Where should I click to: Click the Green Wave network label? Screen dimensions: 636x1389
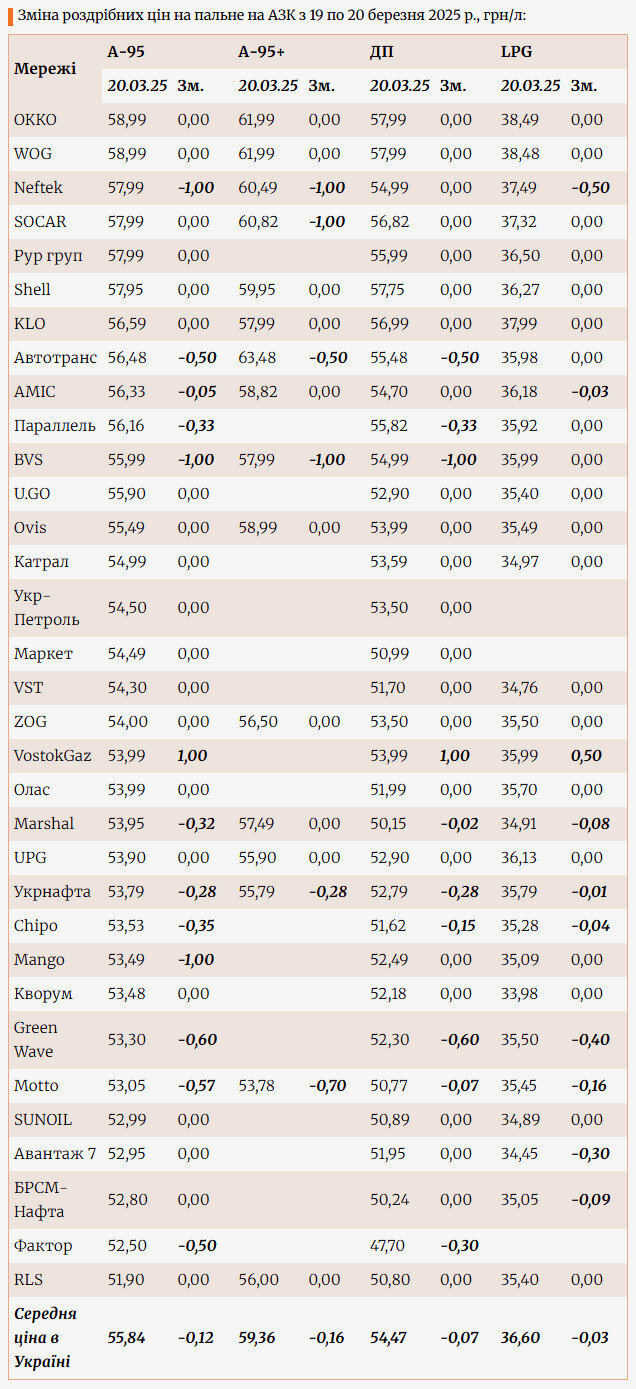click(x=35, y=1040)
